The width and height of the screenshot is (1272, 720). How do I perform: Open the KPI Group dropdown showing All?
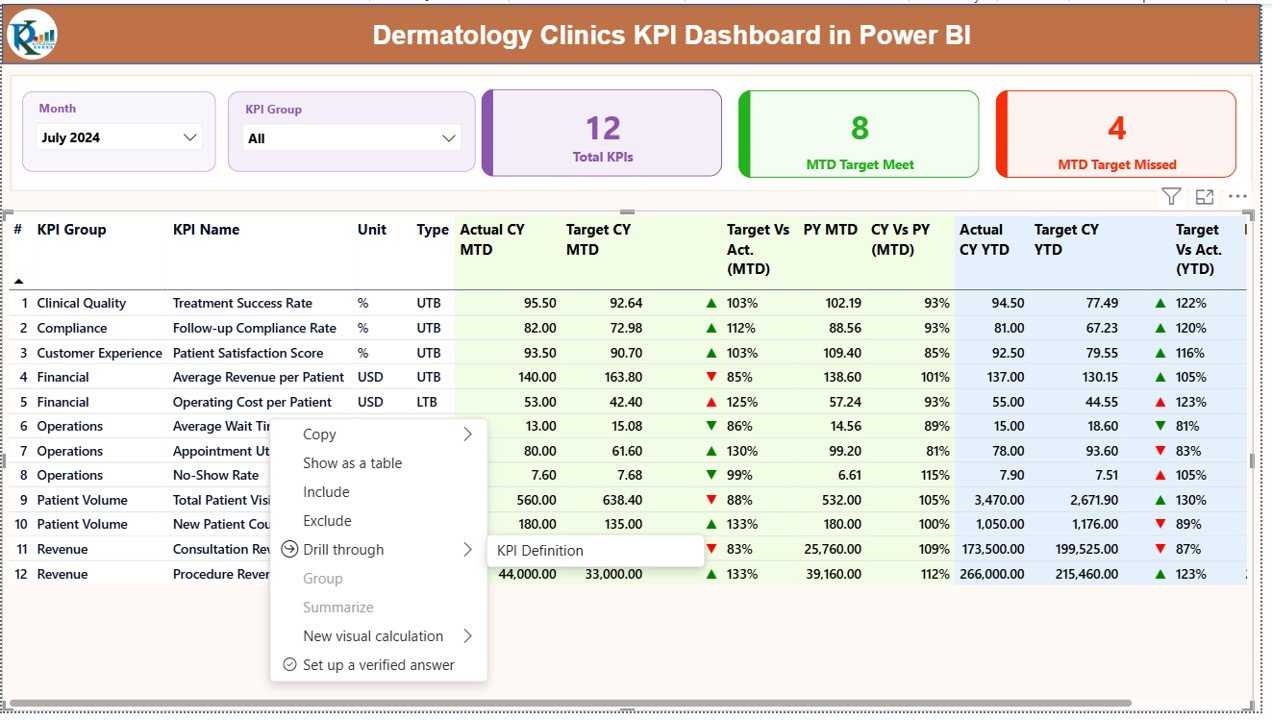tap(351, 138)
